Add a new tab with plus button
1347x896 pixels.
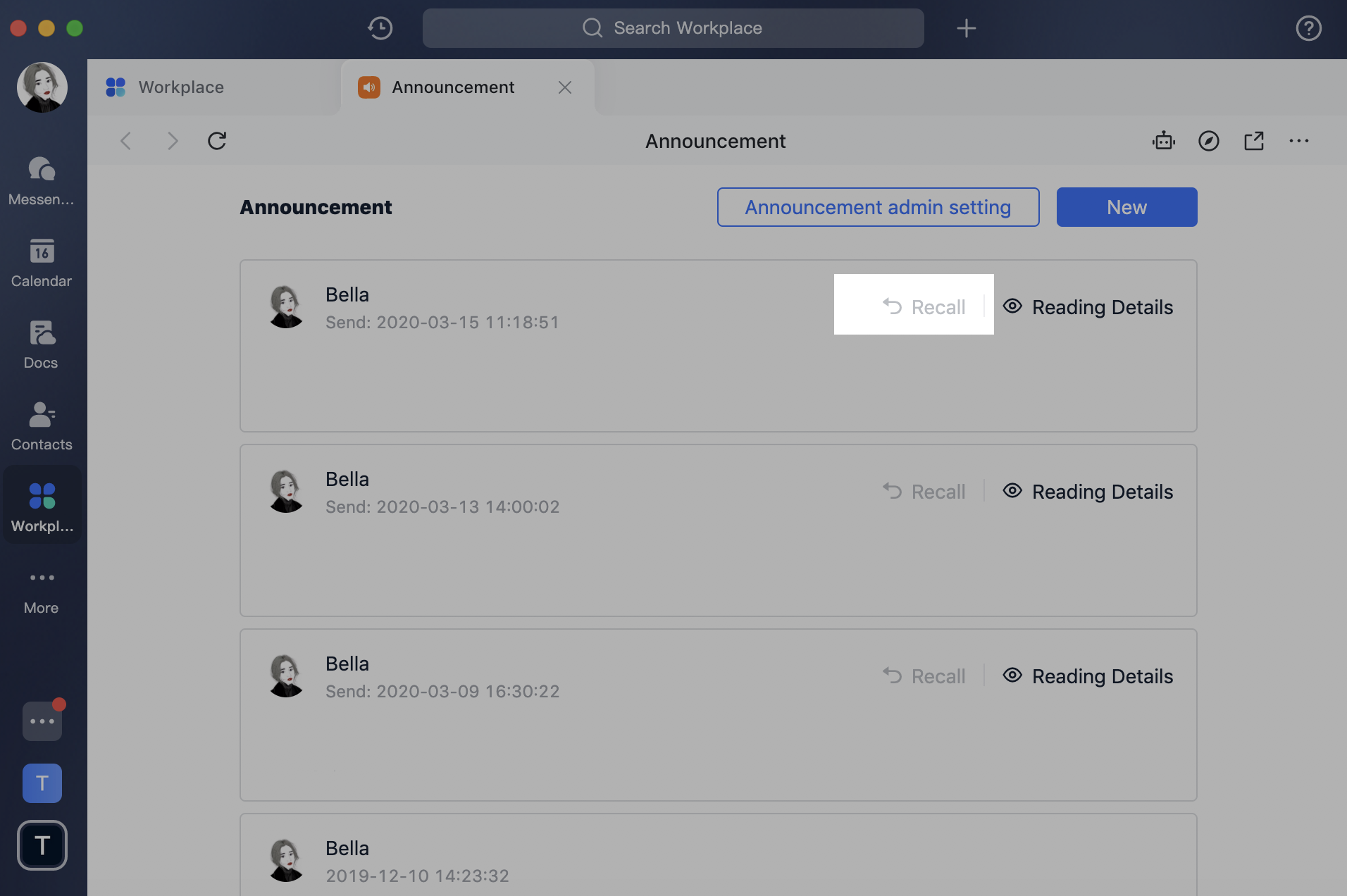coord(966,28)
